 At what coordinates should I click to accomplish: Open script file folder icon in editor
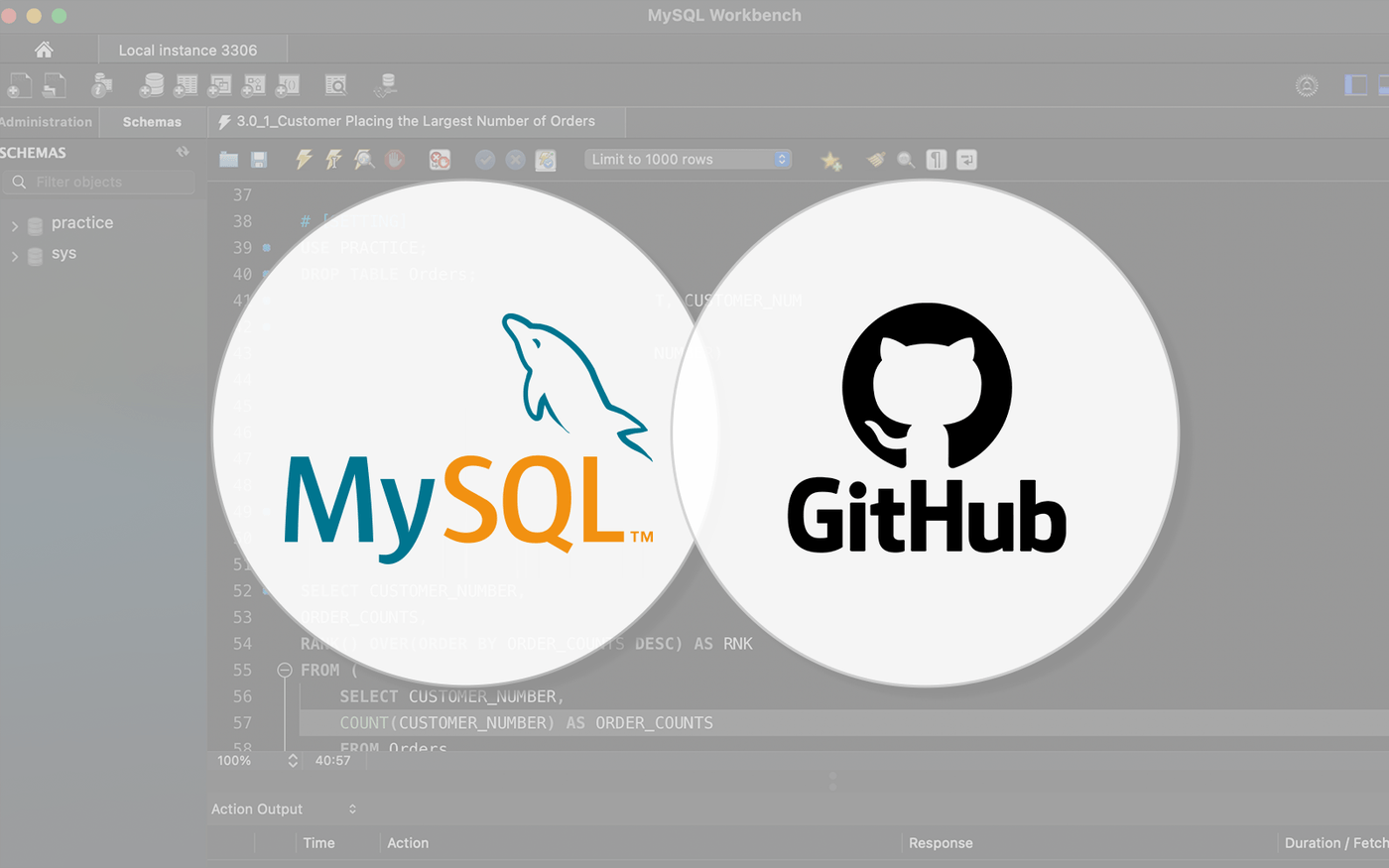click(x=228, y=160)
